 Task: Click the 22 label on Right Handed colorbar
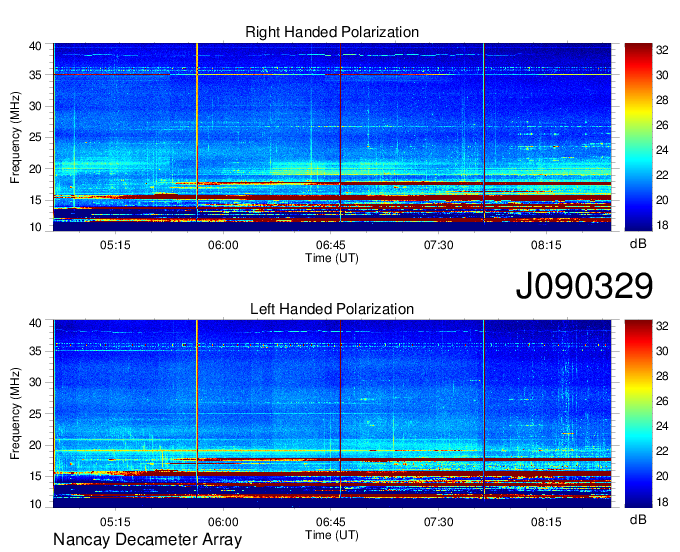click(662, 175)
